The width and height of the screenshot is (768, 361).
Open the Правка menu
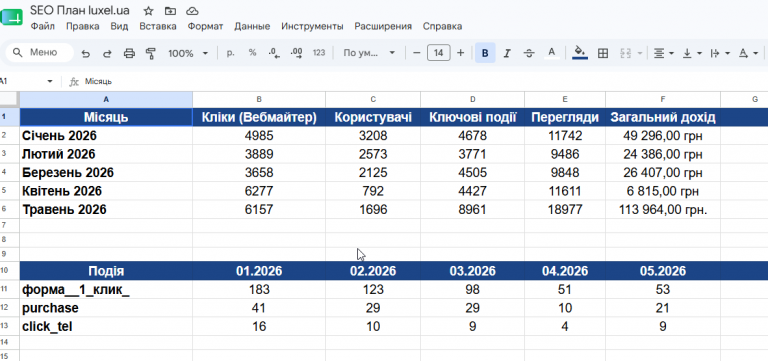point(82,26)
